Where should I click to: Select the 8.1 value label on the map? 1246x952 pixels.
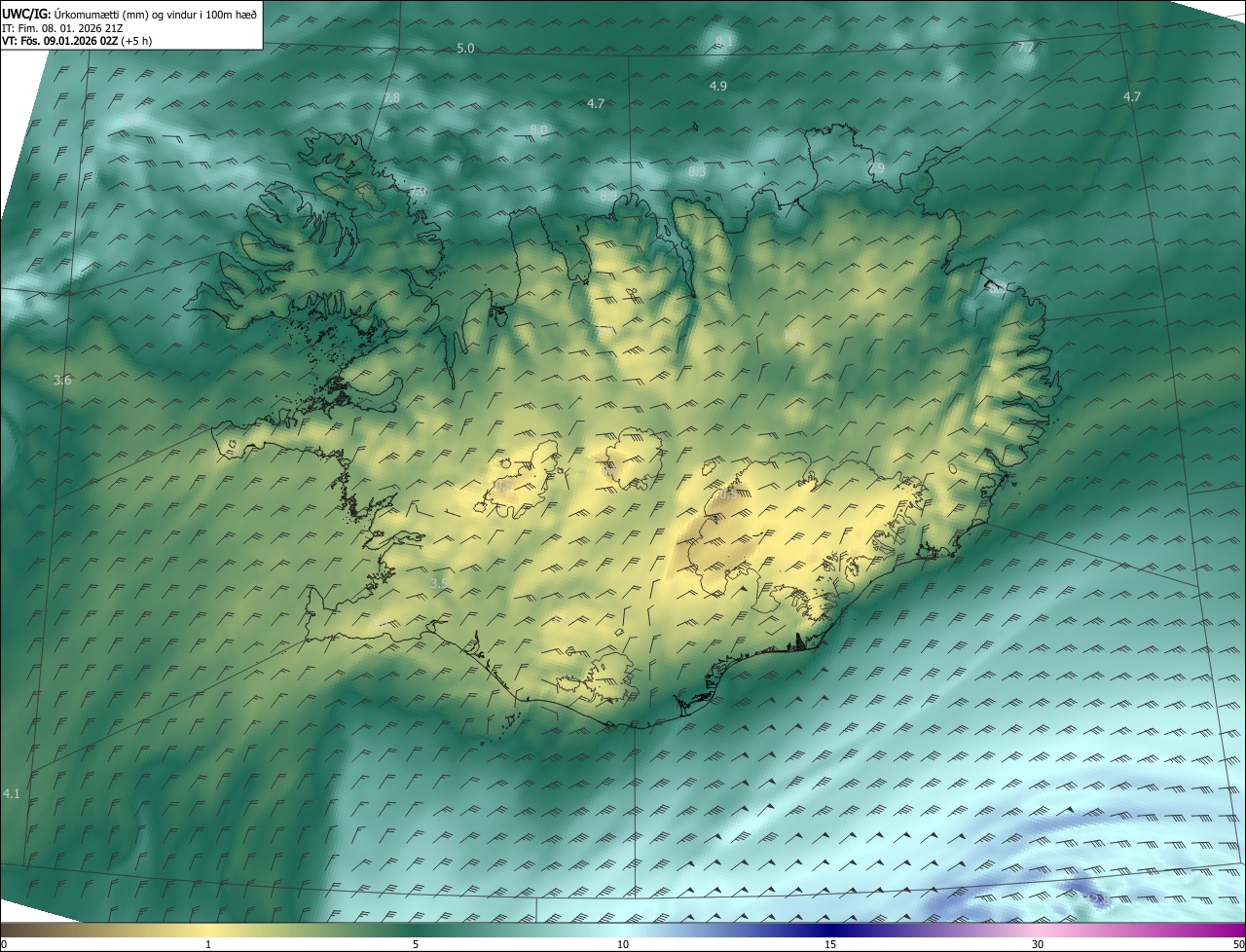pos(723,41)
